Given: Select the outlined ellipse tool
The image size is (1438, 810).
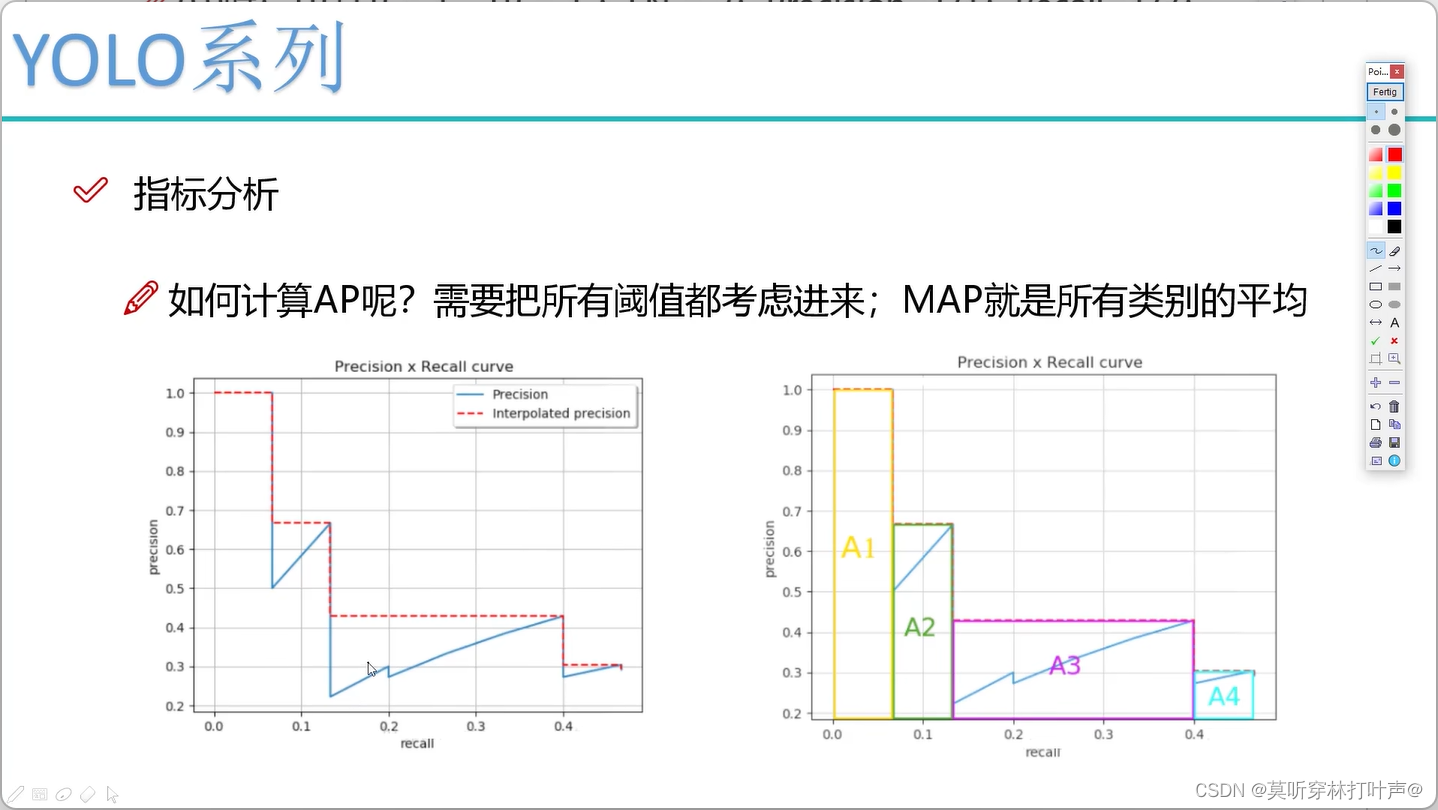Looking at the screenshot, I should click(1376, 304).
